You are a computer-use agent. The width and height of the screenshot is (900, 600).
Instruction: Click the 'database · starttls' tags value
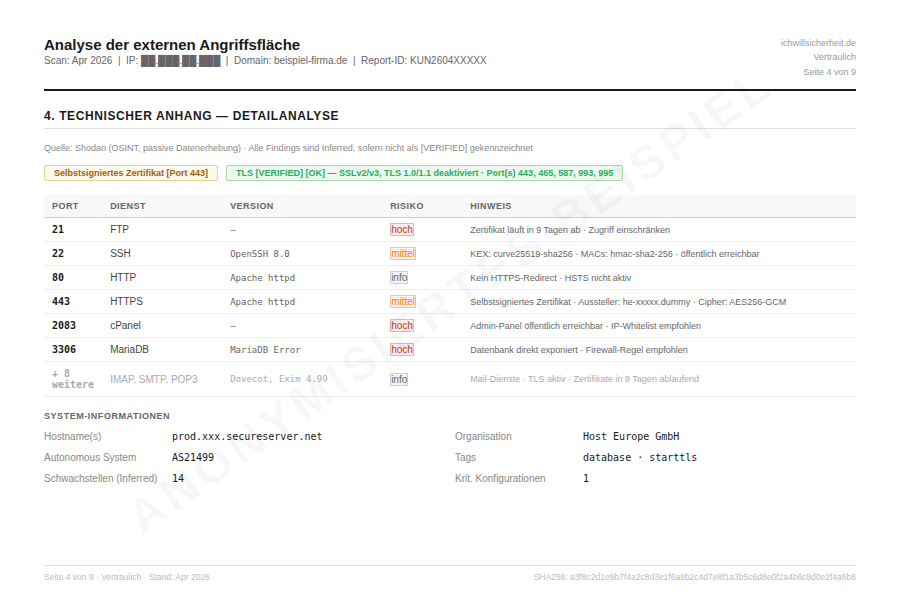pos(640,457)
